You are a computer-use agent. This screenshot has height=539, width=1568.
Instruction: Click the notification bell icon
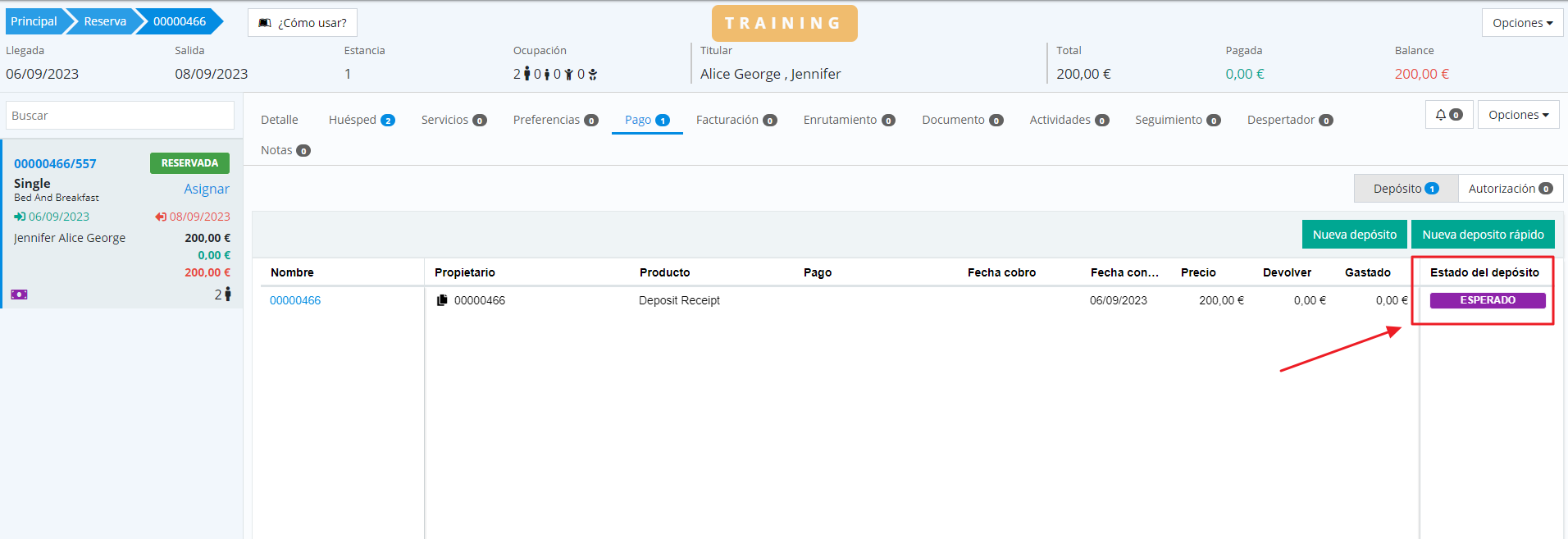point(1441,115)
